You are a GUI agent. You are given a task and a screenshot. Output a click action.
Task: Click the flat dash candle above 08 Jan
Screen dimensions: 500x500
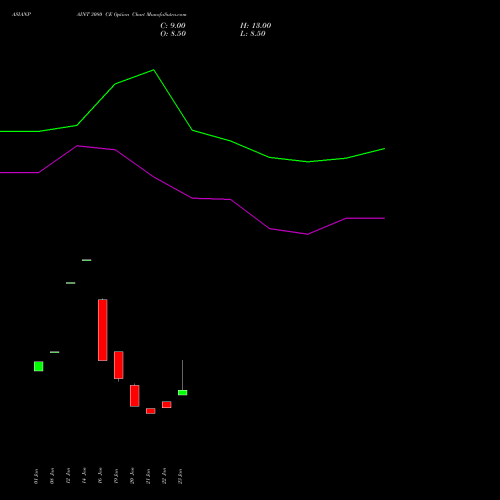click(55, 352)
